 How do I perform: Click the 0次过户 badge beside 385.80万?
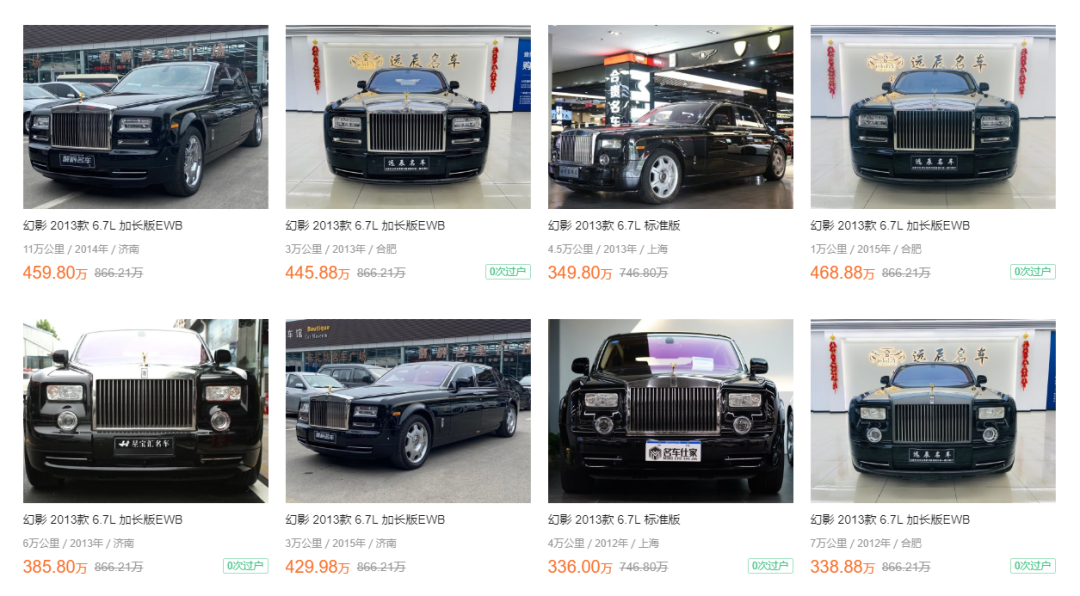pyautogui.click(x=245, y=566)
